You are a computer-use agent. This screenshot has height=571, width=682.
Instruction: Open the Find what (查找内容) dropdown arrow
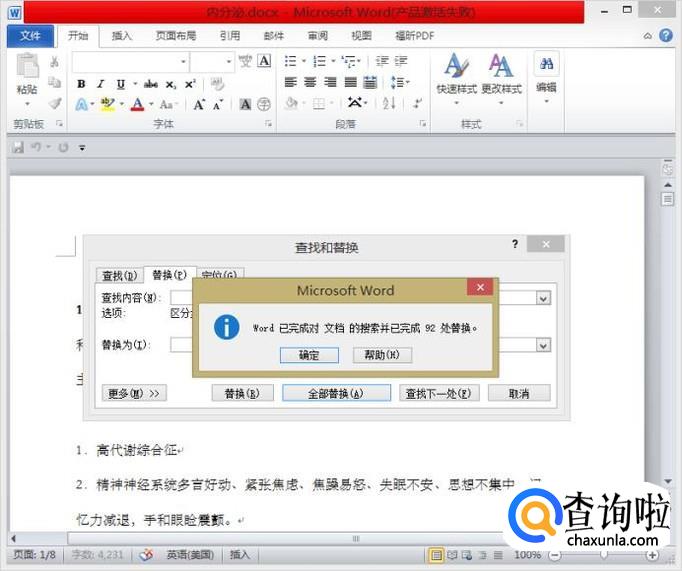pyautogui.click(x=543, y=298)
